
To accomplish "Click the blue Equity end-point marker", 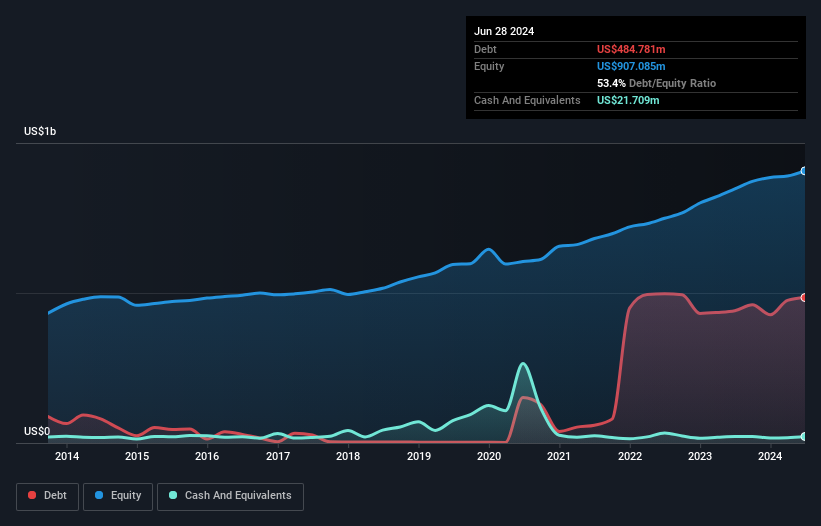I will (804, 171).
